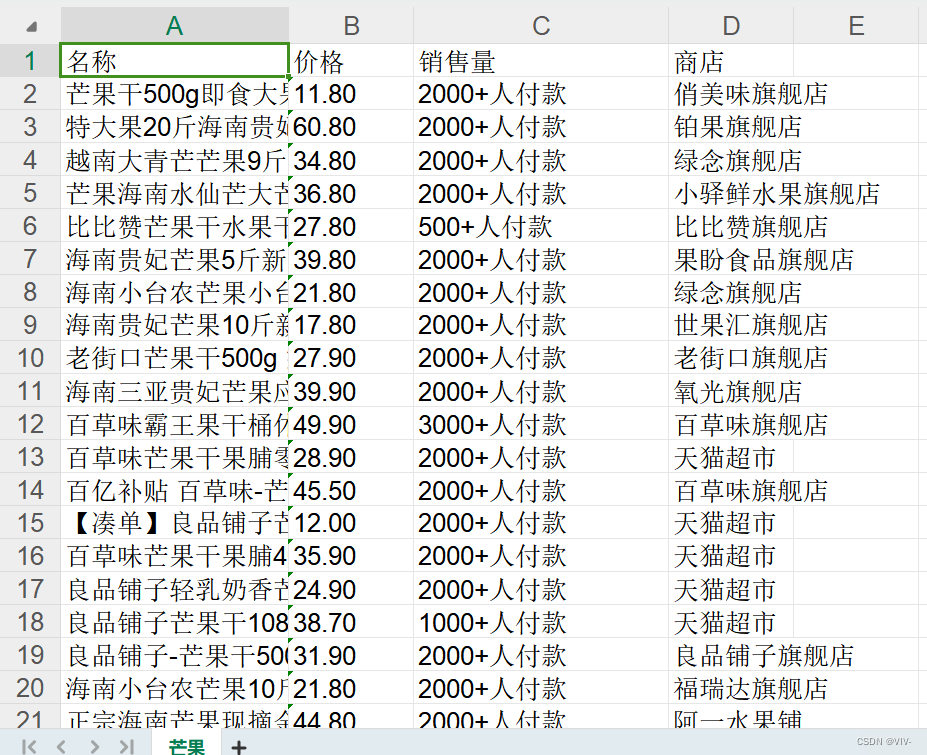
Task: Select the cell with price 49.90
Action: point(351,424)
